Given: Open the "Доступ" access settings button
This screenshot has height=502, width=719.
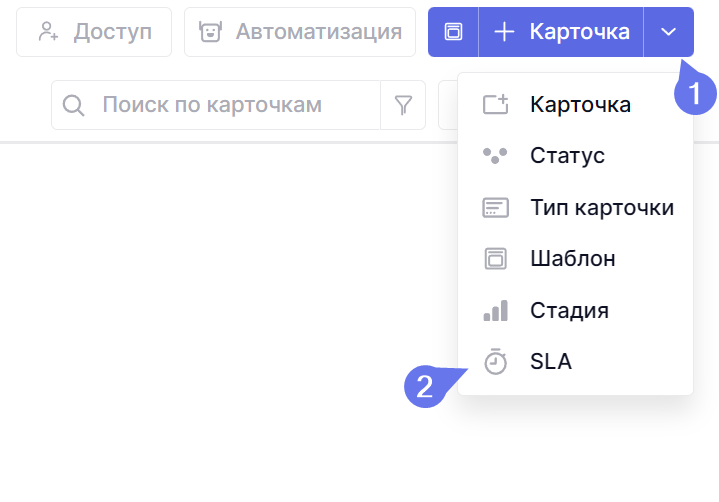Looking at the screenshot, I should coord(94,32).
